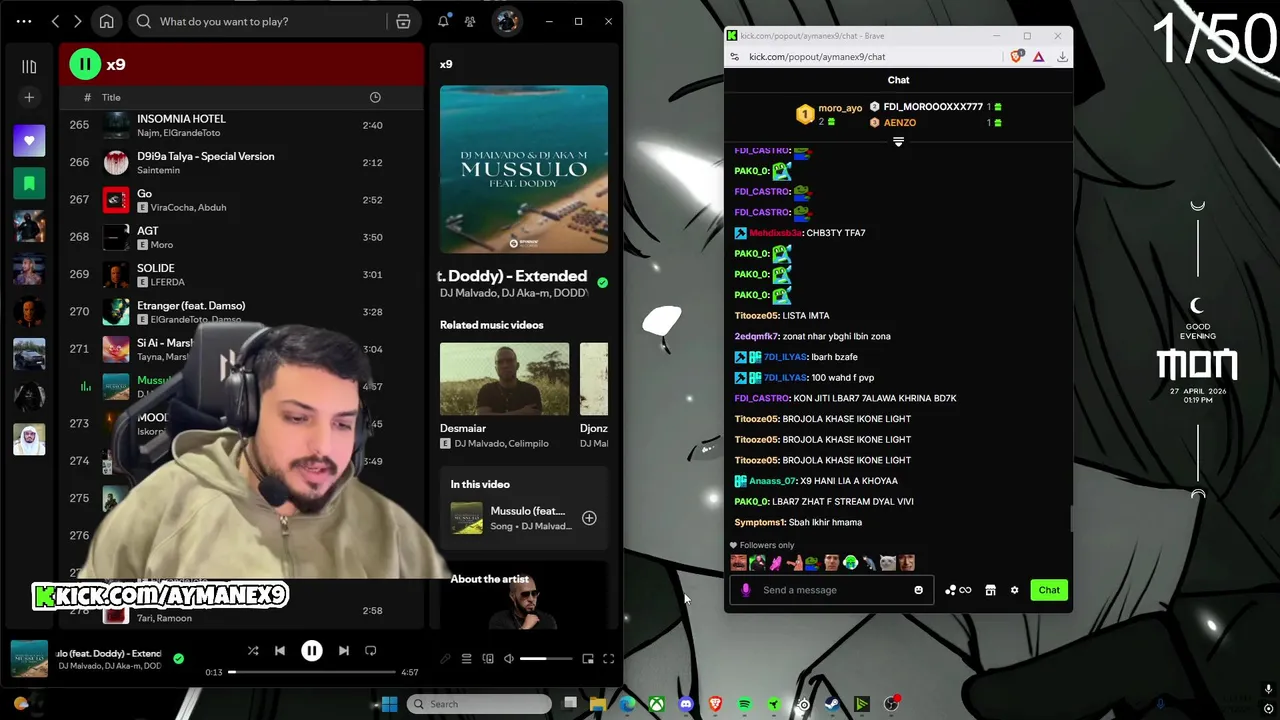Pause playback in bottom player bar
1280x720 pixels.
311,651
